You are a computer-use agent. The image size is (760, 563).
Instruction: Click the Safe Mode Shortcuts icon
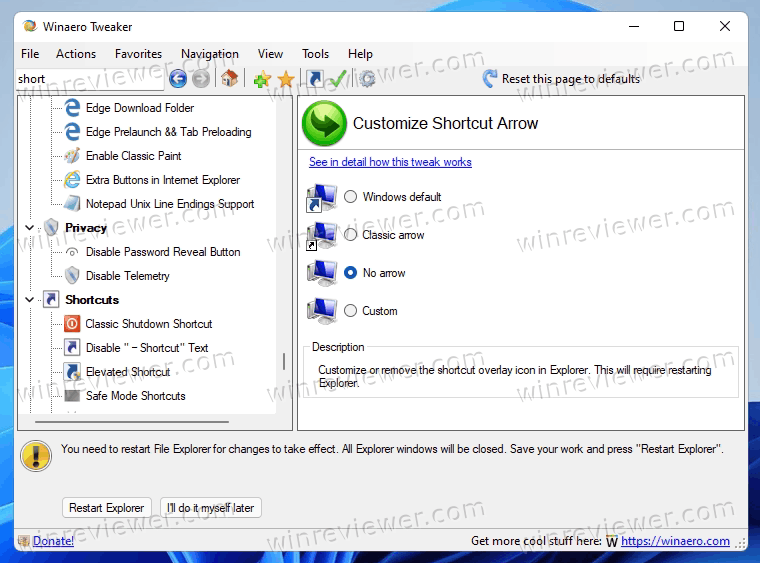pos(72,395)
